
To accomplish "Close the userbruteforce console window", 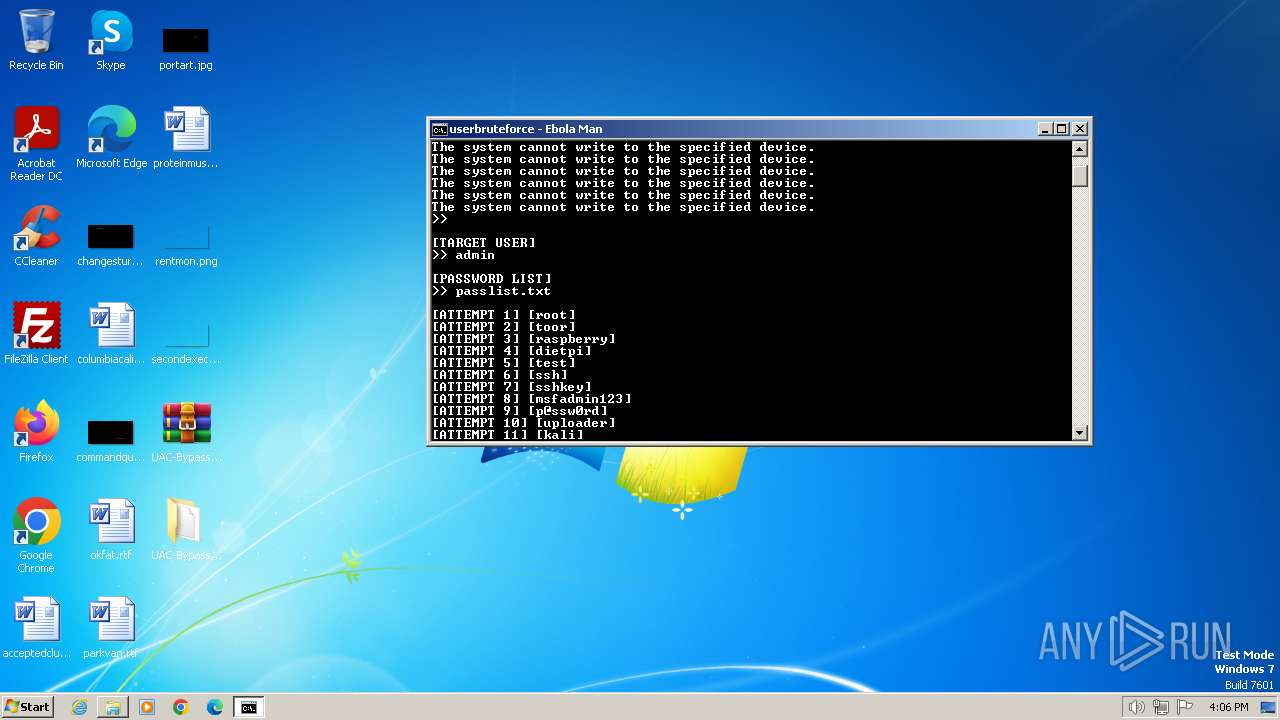I will click(1080, 129).
